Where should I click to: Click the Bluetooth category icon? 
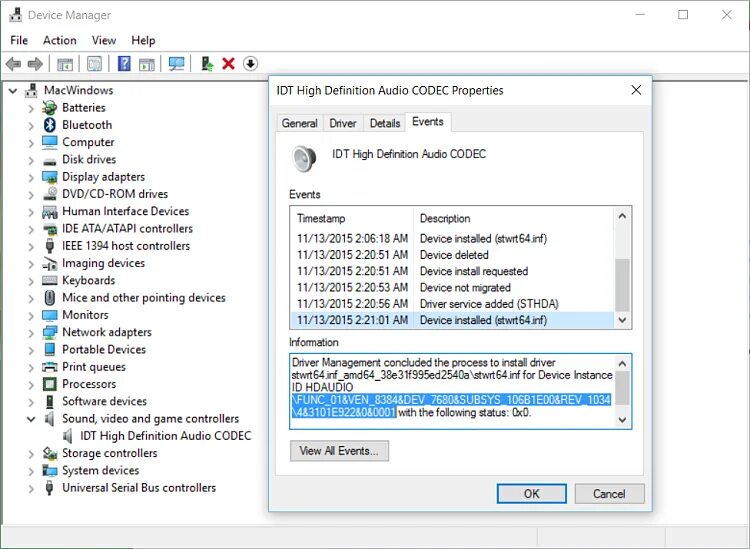click(50, 125)
